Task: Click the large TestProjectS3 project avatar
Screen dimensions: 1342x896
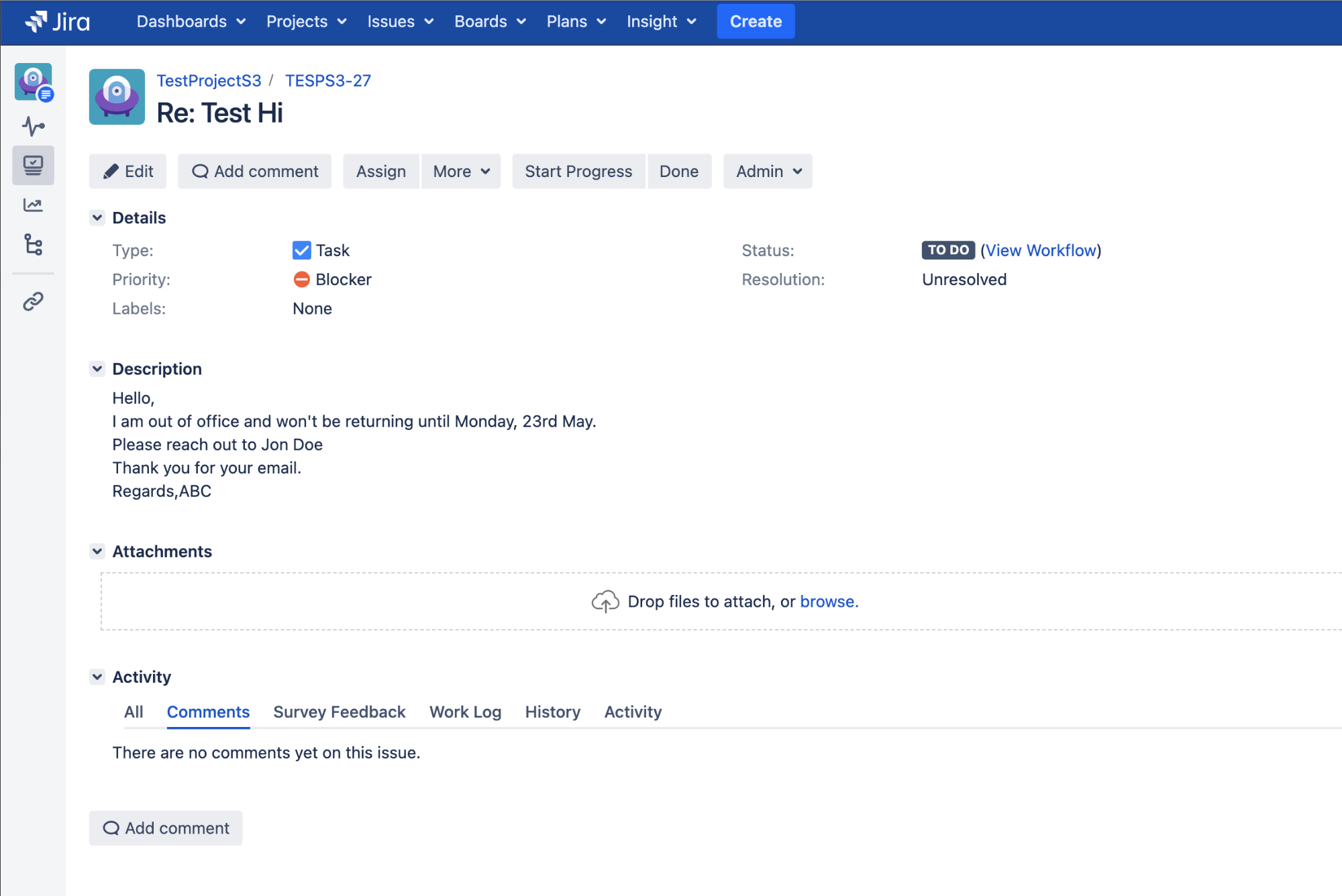Action: [x=117, y=97]
